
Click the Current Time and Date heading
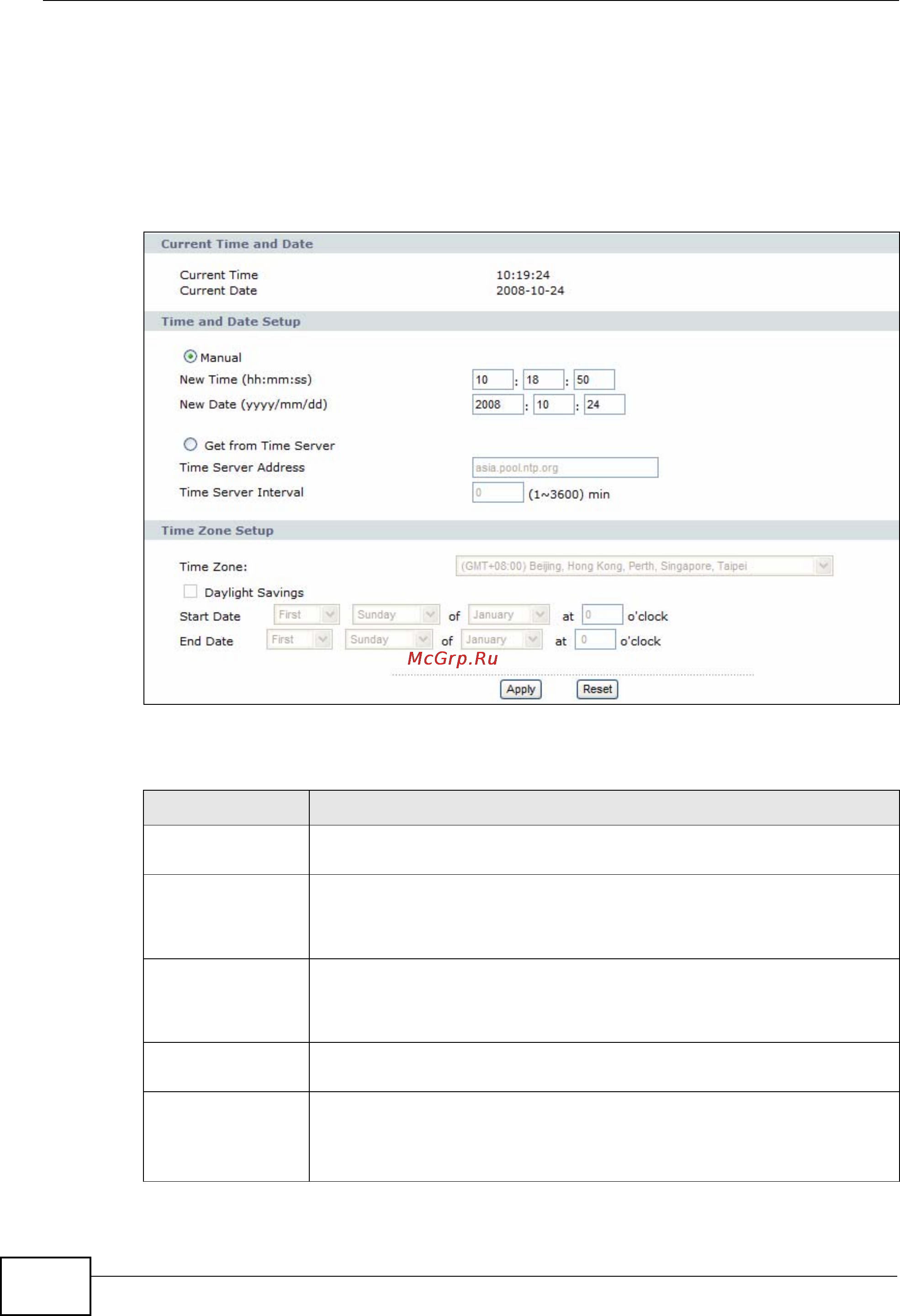click(x=237, y=244)
